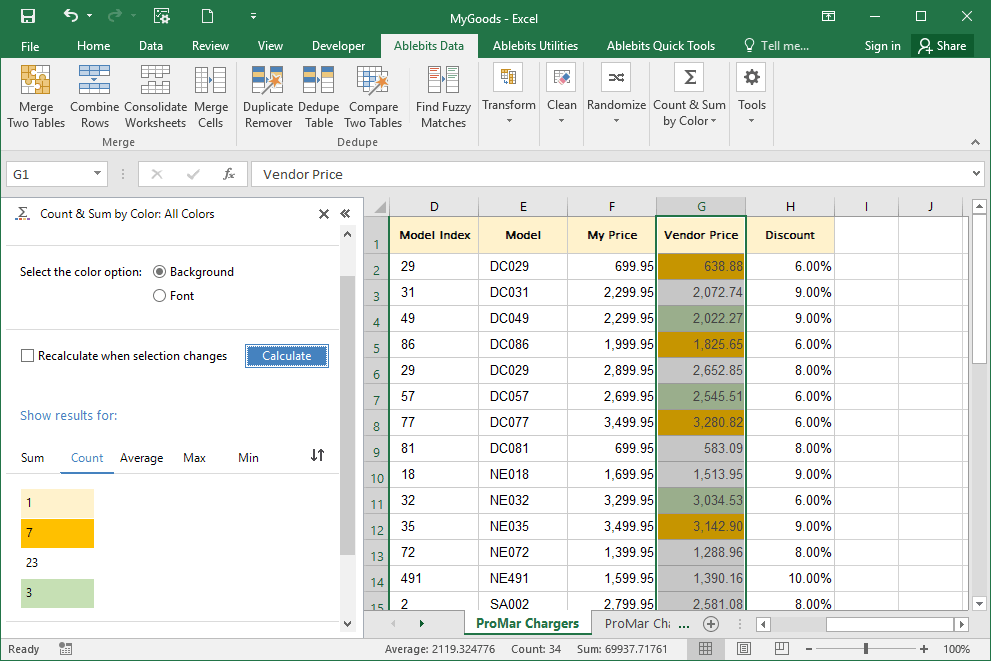Screen dimensions: 991x661
Task: Launch Combine Rows tool
Action: coord(94,97)
